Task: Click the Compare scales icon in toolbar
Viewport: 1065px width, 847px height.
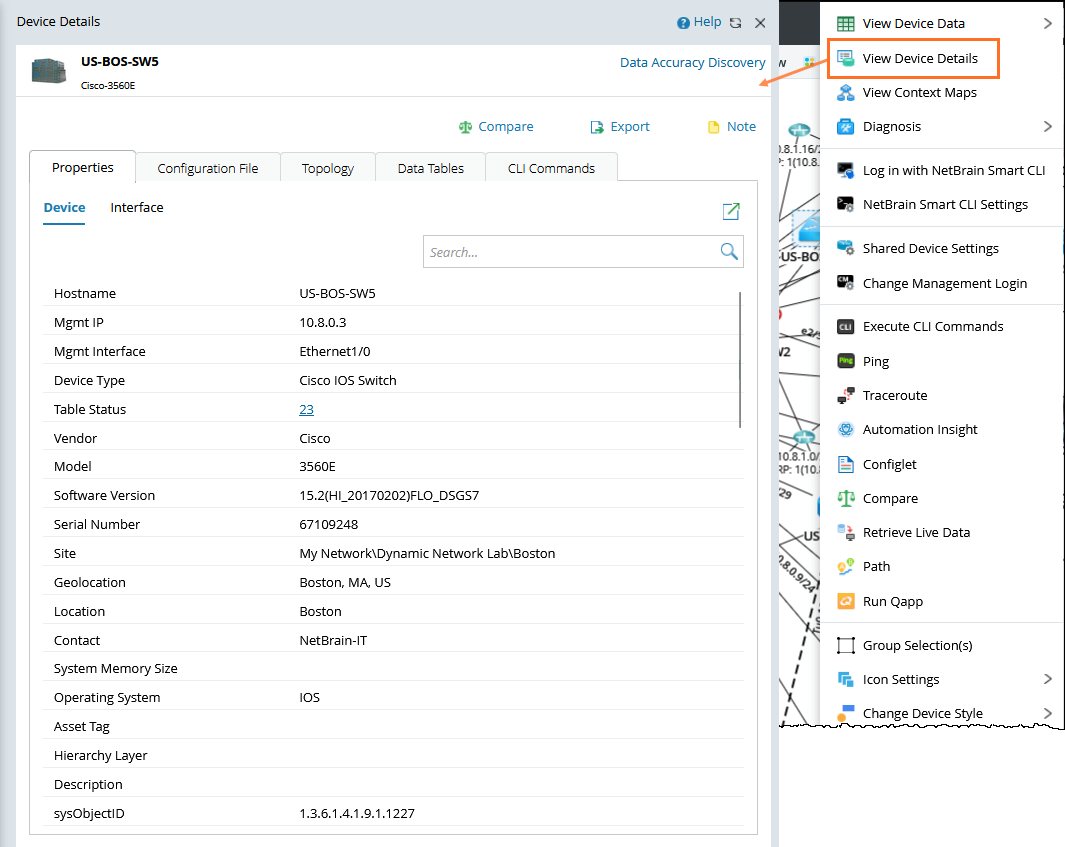Action: click(465, 127)
